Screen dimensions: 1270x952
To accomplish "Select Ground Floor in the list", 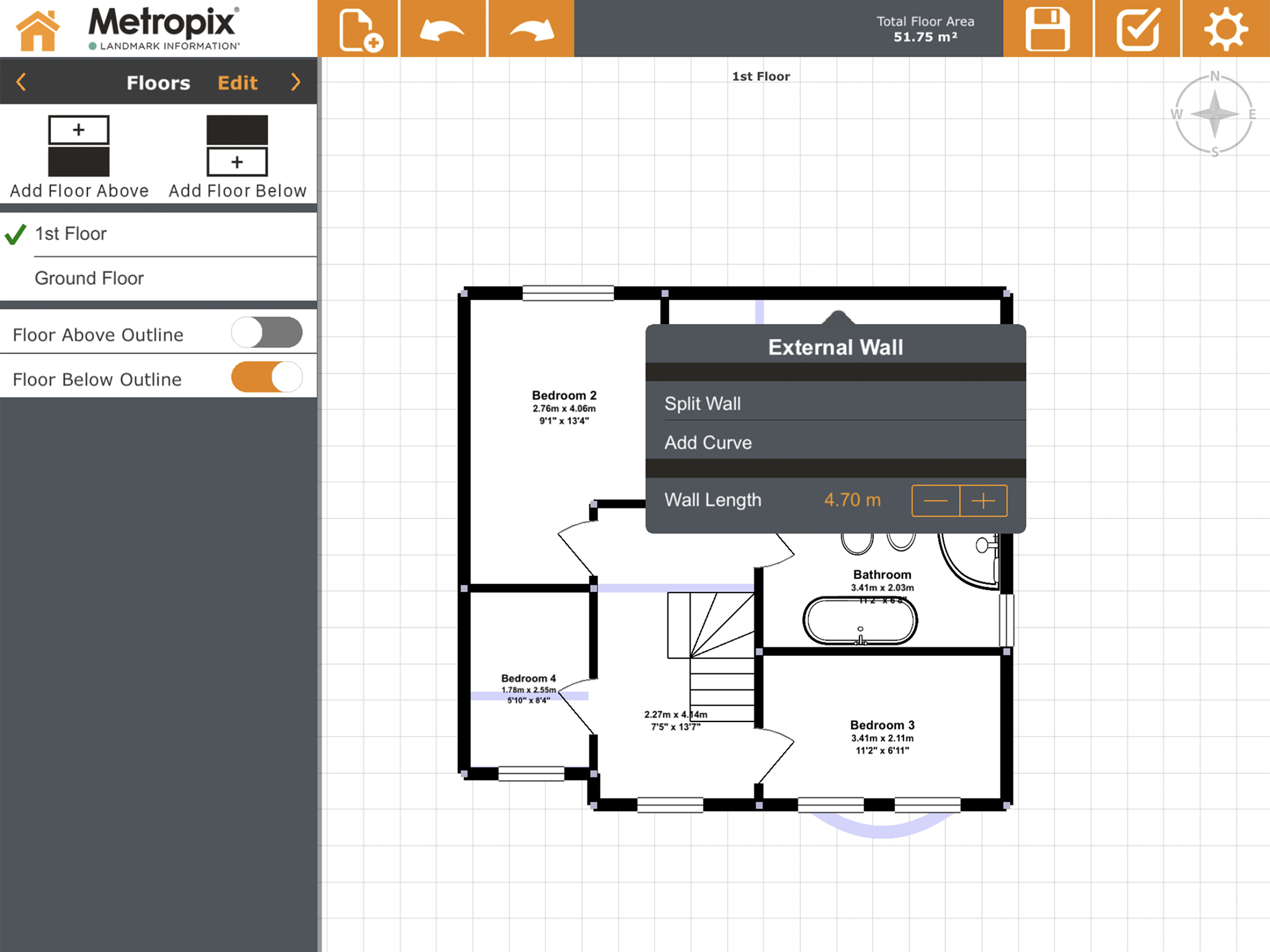I will pos(159,278).
